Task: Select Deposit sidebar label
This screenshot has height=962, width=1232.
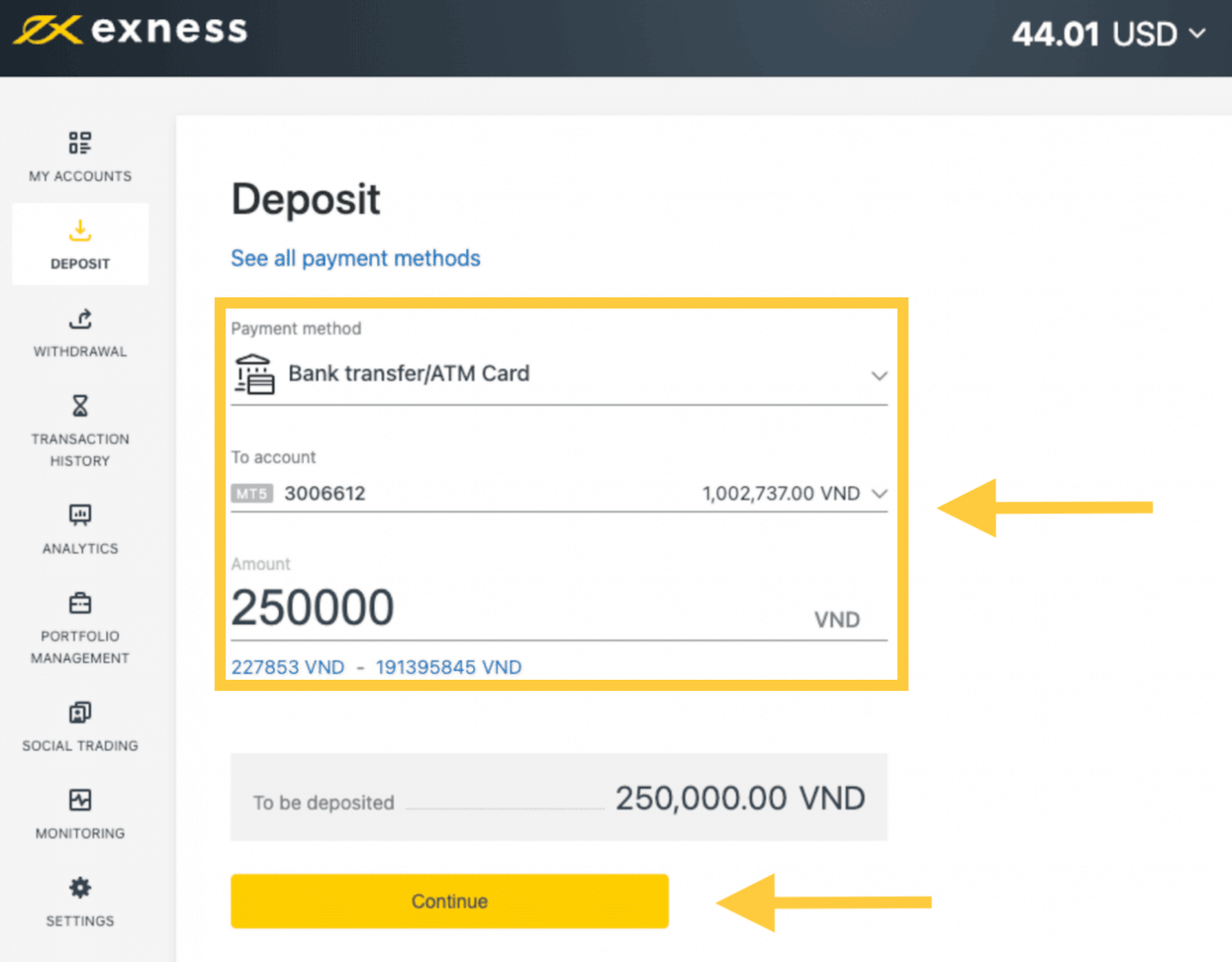Action: pos(80,264)
